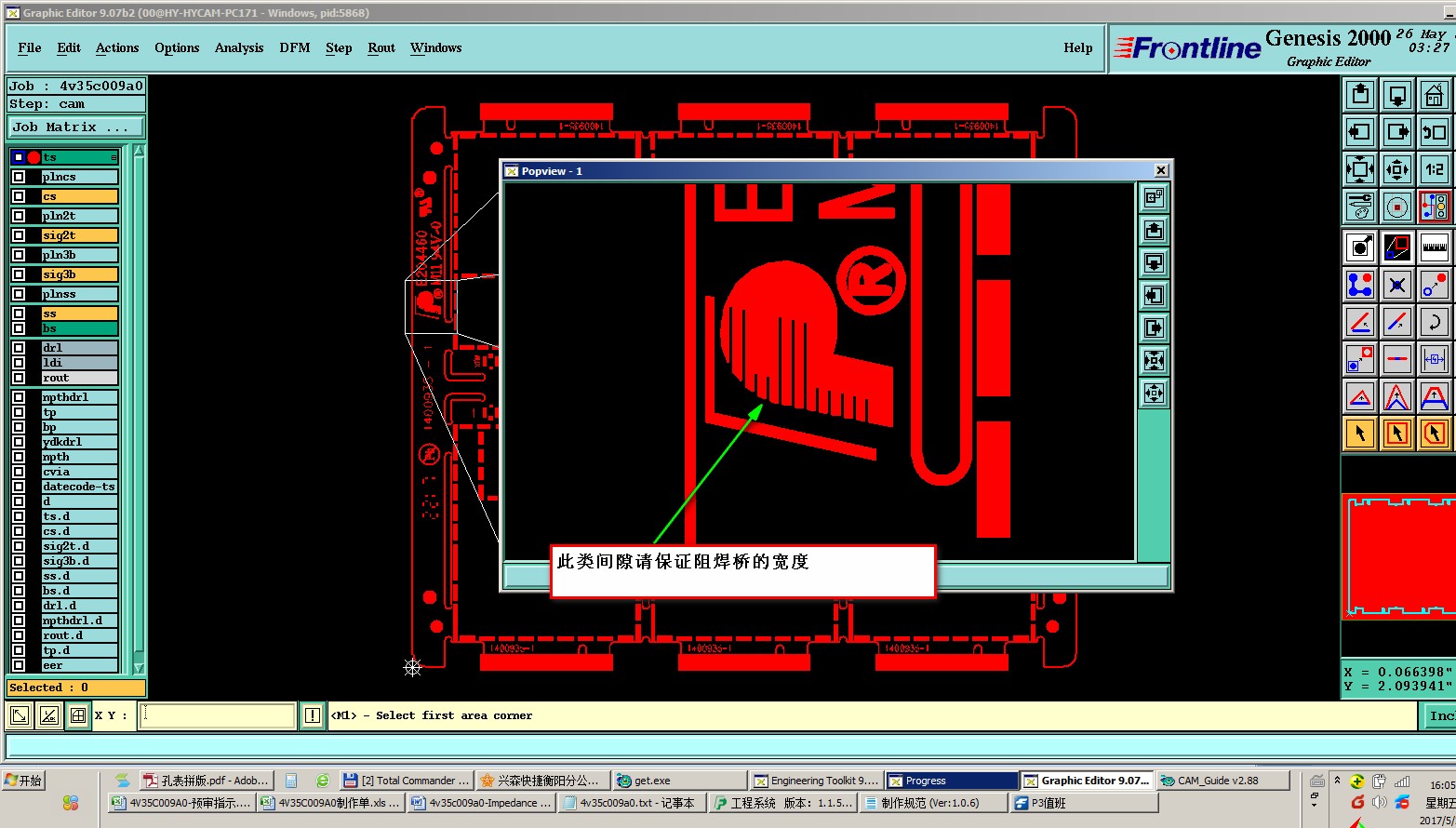Toggle the plncs layer checkbox
The height and width of the screenshot is (828, 1456).
point(19,177)
